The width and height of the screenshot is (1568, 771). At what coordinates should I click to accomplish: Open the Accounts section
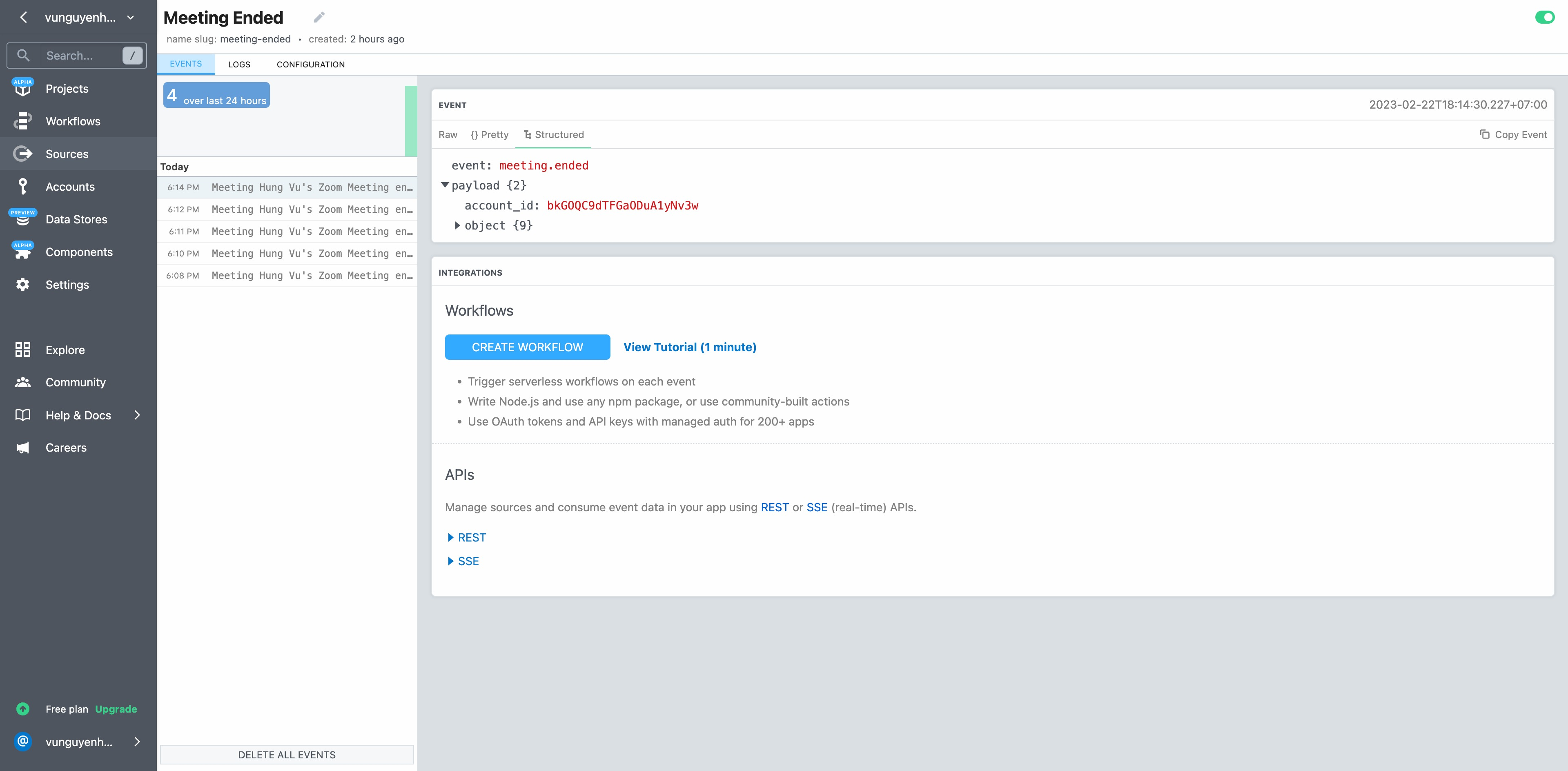coord(69,186)
